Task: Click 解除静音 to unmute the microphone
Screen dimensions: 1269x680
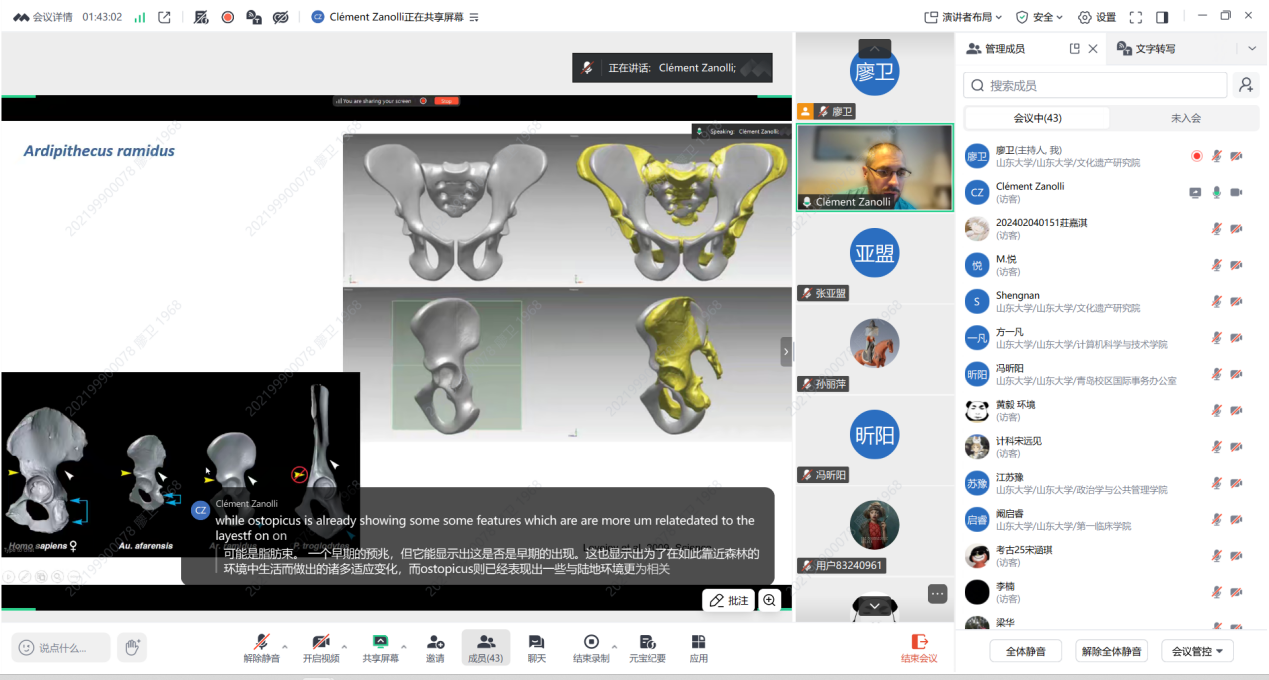Action: [261, 648]
